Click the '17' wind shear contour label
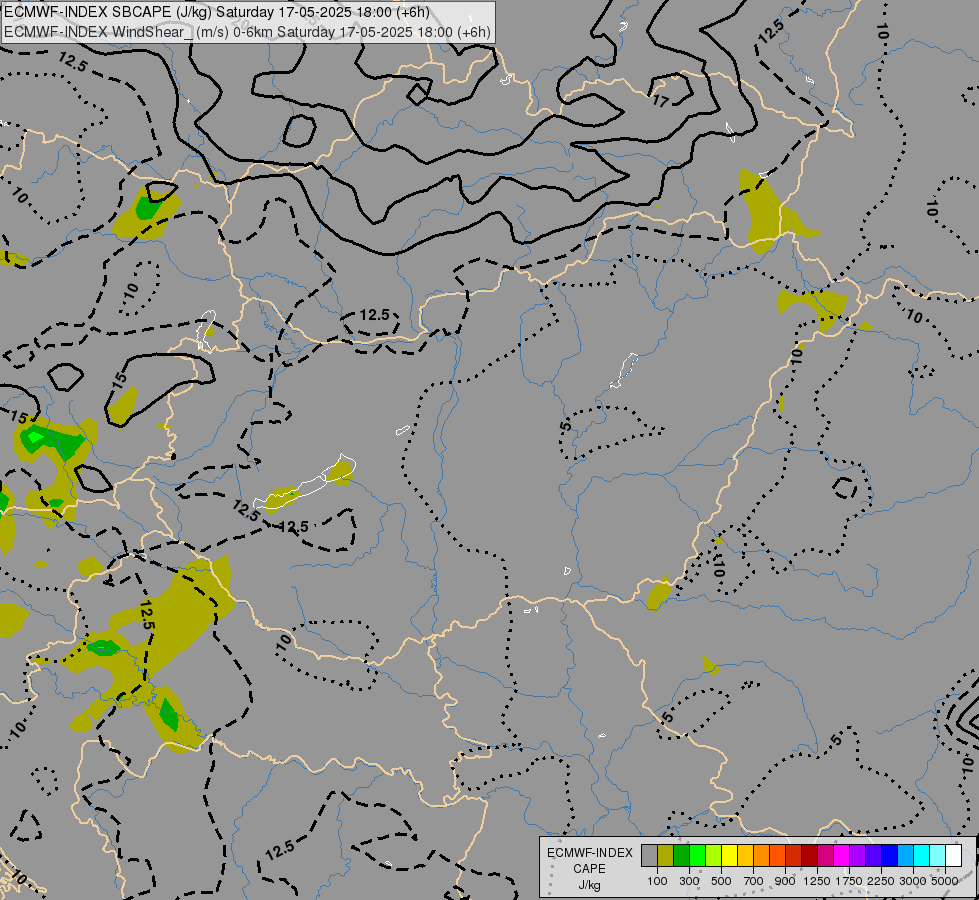 pos(661,101)
